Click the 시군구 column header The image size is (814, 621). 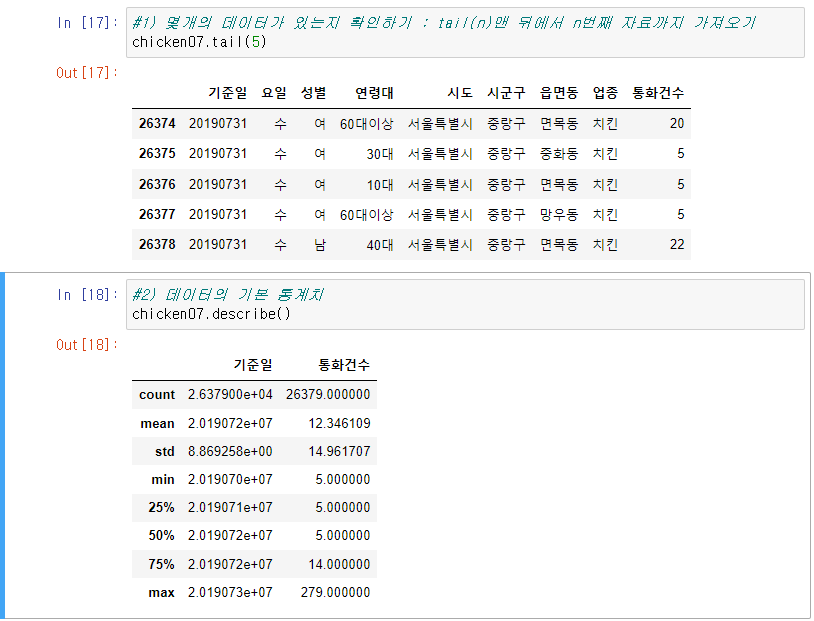[506, 93]
